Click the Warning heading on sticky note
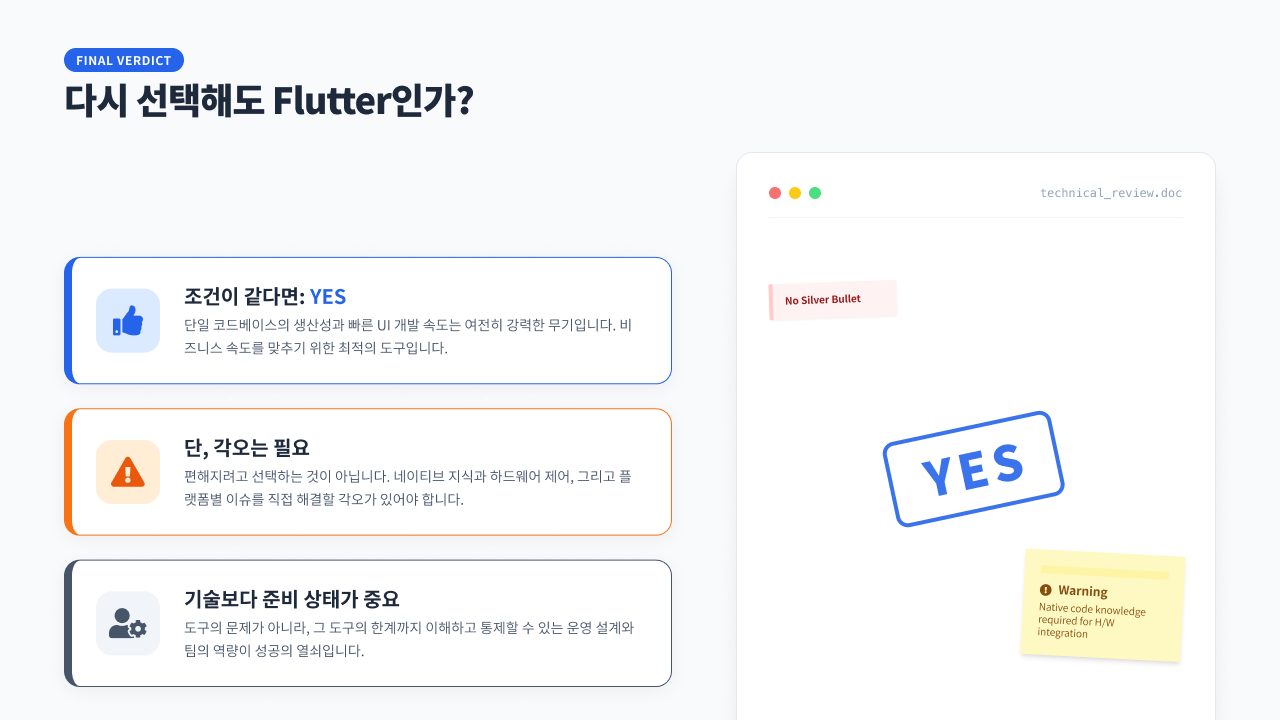This screenshot has width=1280, height=720. click(1083, 591)
